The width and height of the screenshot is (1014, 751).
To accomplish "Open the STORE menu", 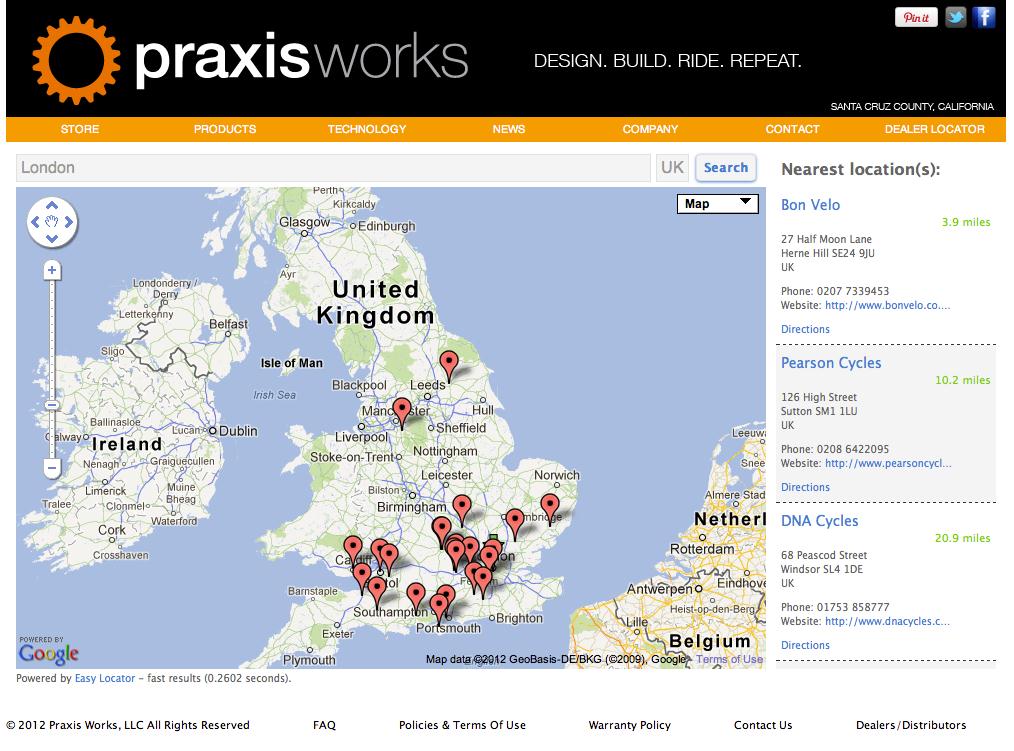I will coord(80,129).
